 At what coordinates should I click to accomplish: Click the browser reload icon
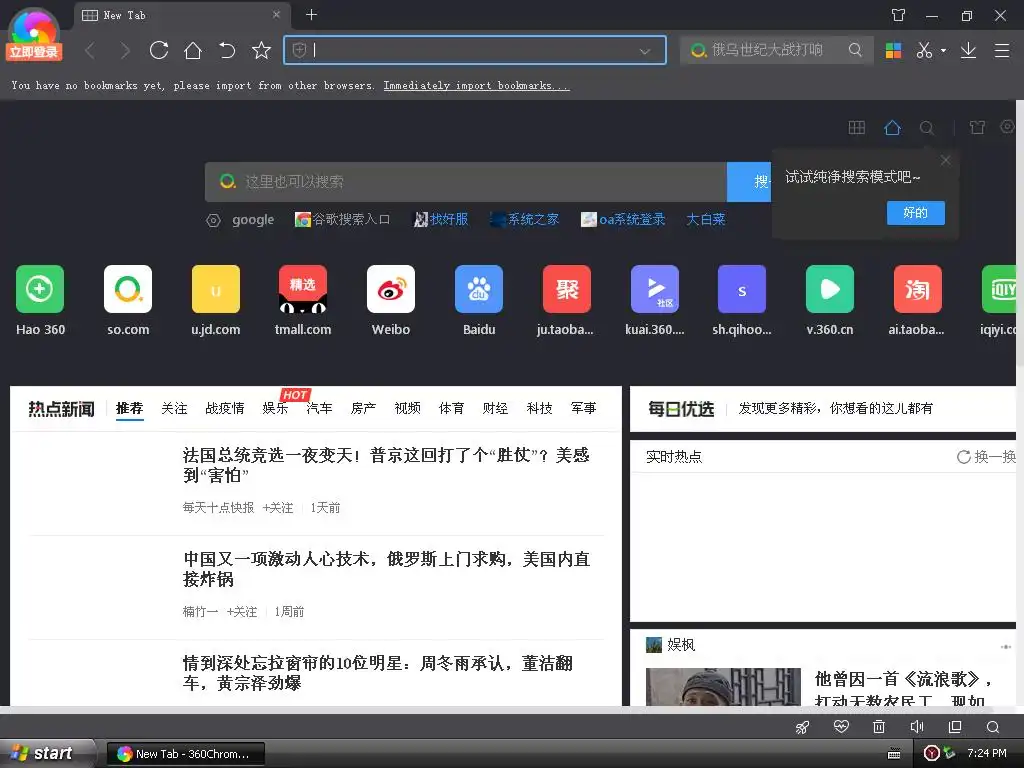point(159,50)
